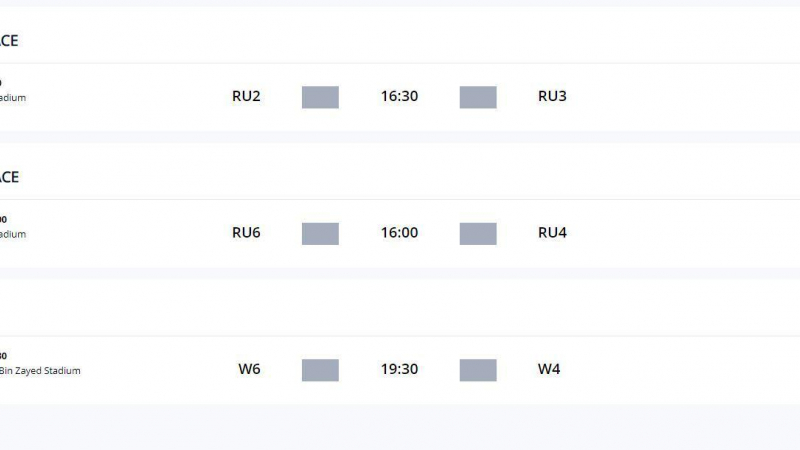Select the RU4 team name
The width and height of the screenshot is (800, 450).
coord(552,233)
